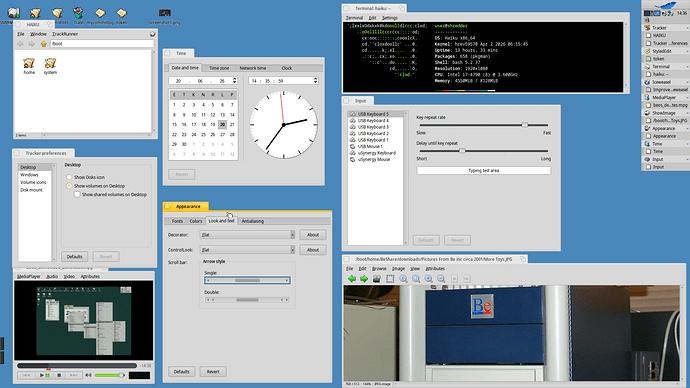Open the Settings menu in Terminal
Image resolution: width=690 pixels, height=388 pixels.
point(389,18)
